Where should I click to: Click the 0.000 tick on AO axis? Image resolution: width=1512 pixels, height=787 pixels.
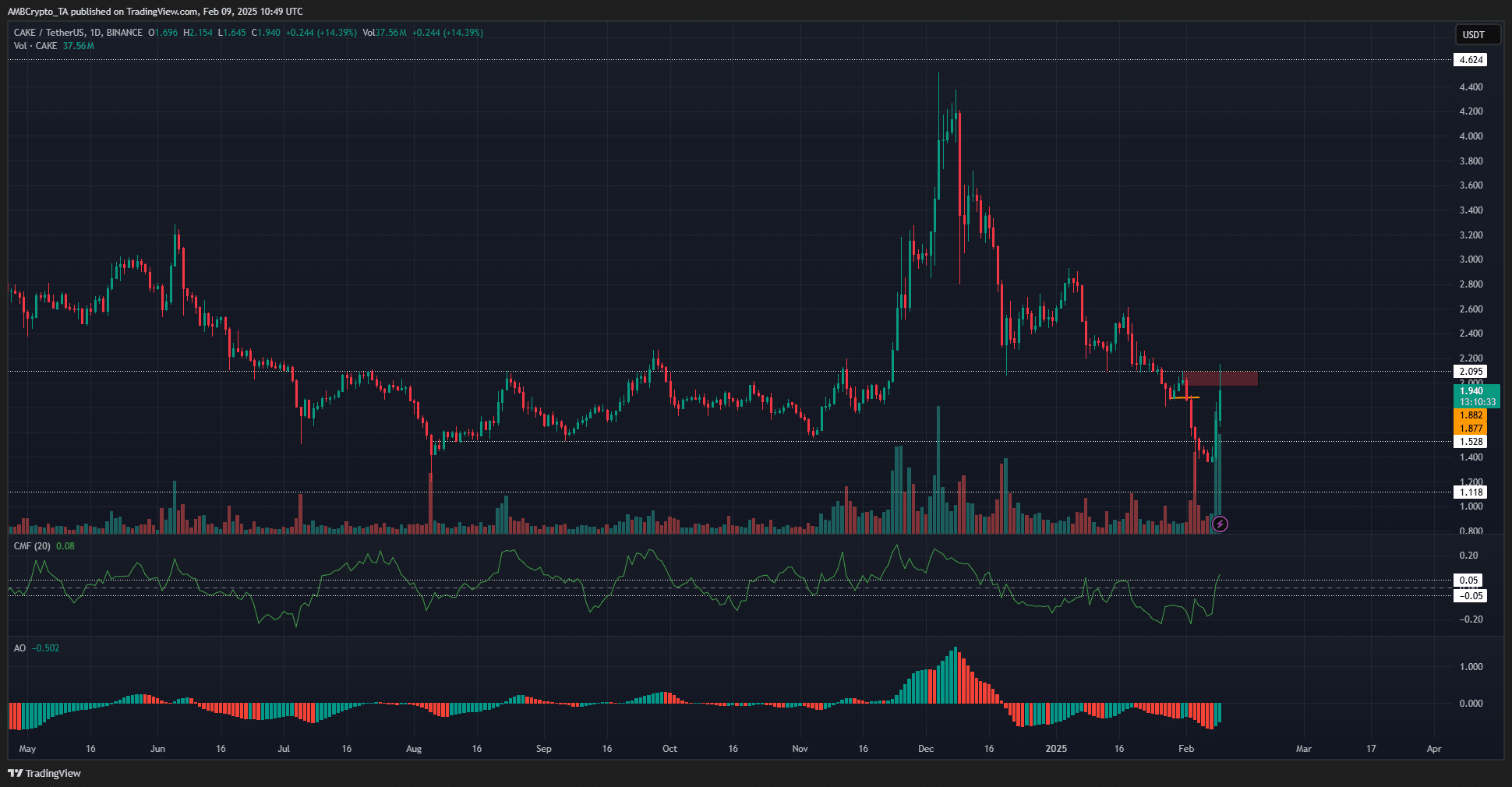point(1471,704)
